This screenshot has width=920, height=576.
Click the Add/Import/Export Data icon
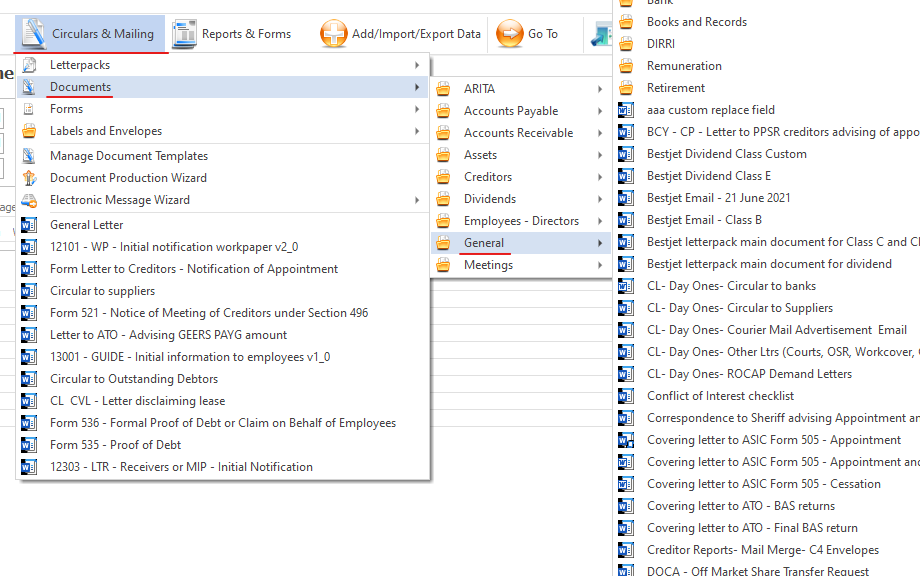pos(333,33)
